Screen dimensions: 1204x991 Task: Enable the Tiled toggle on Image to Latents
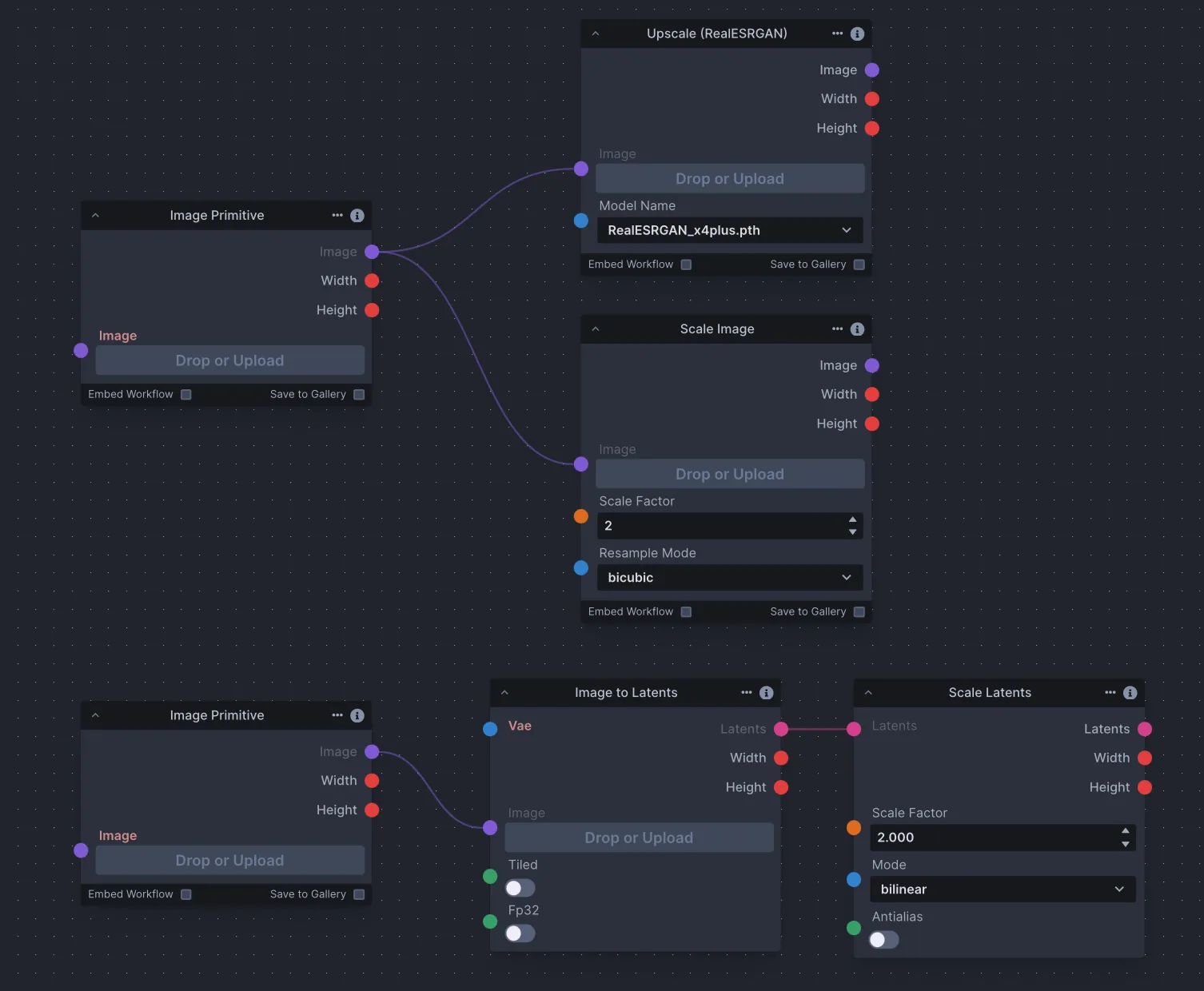pyautogui.click(x=520, y=888)
